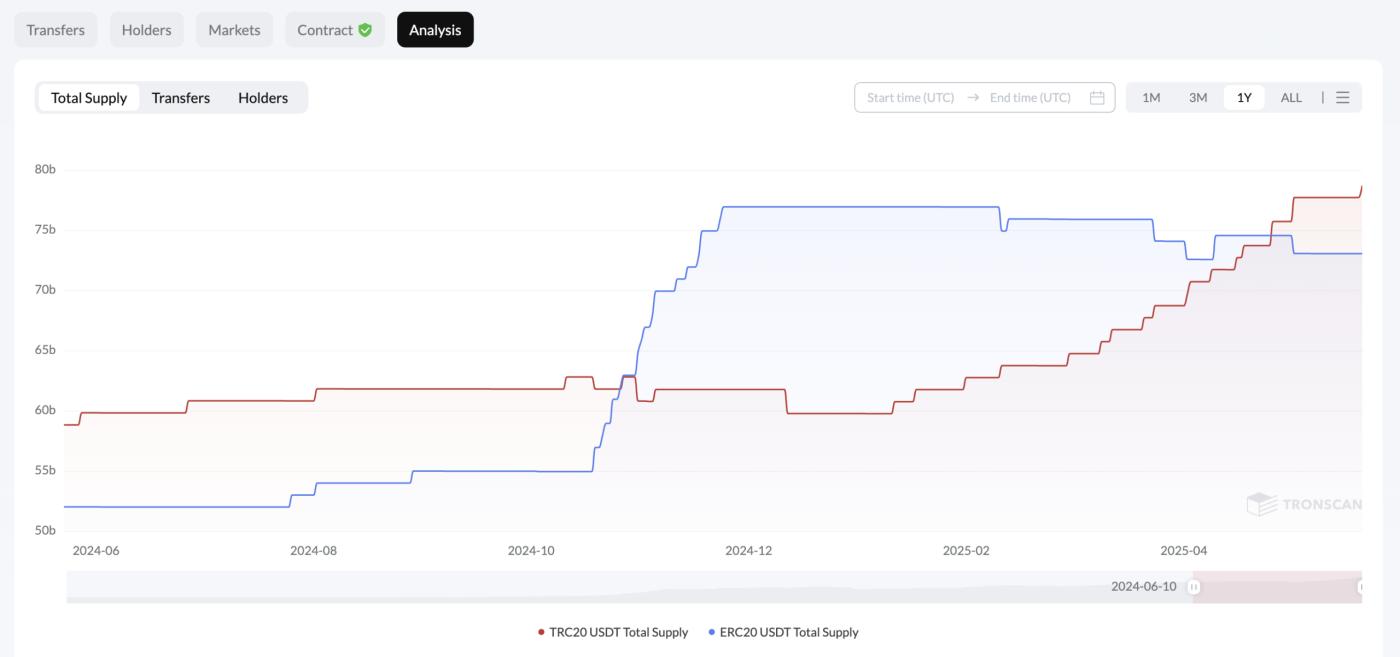Click the left range slider handle
1400x657 pixels.
pyautogui.click(x=1193, y=587)
